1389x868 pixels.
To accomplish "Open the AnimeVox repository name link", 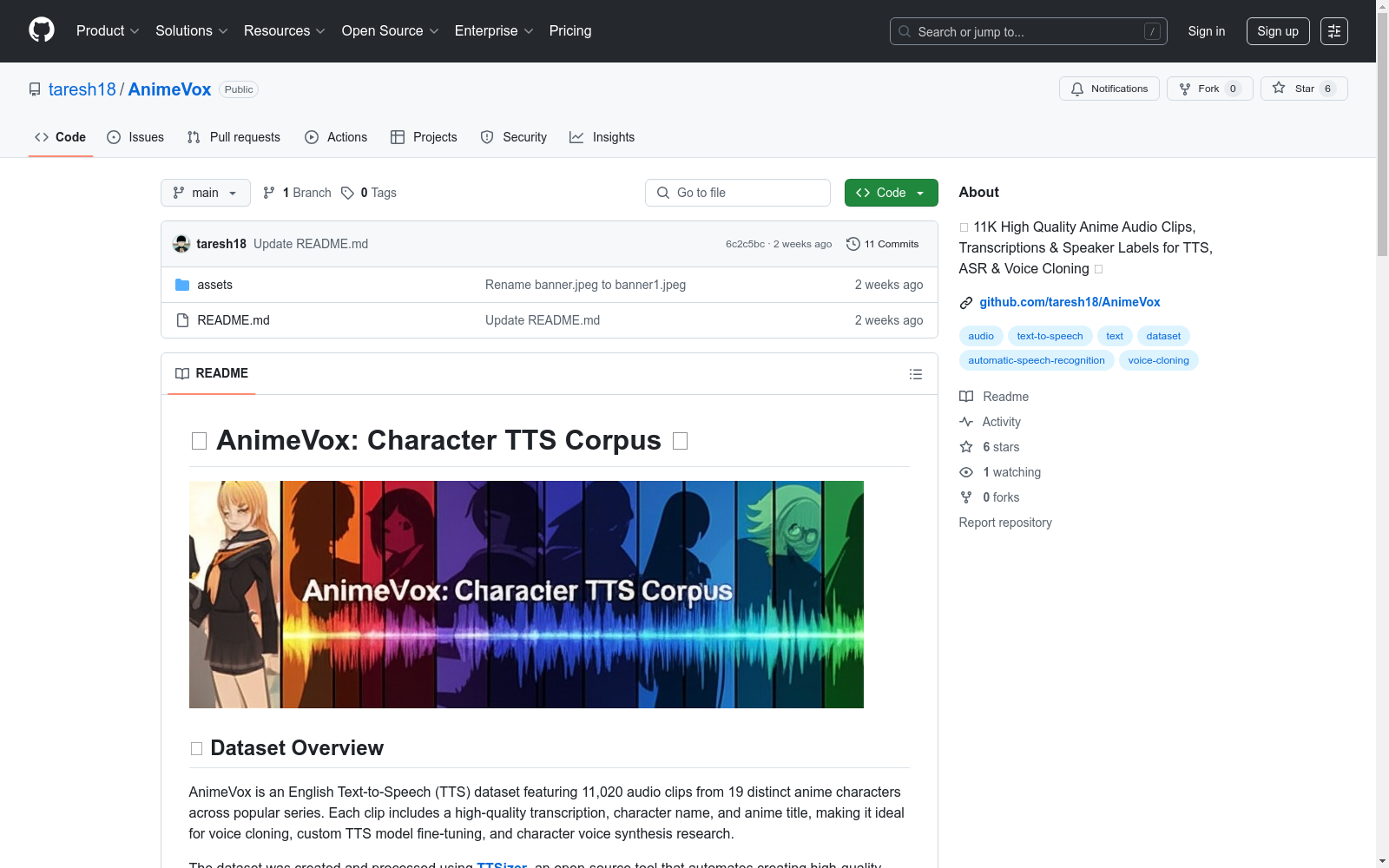I will [169, 89].
